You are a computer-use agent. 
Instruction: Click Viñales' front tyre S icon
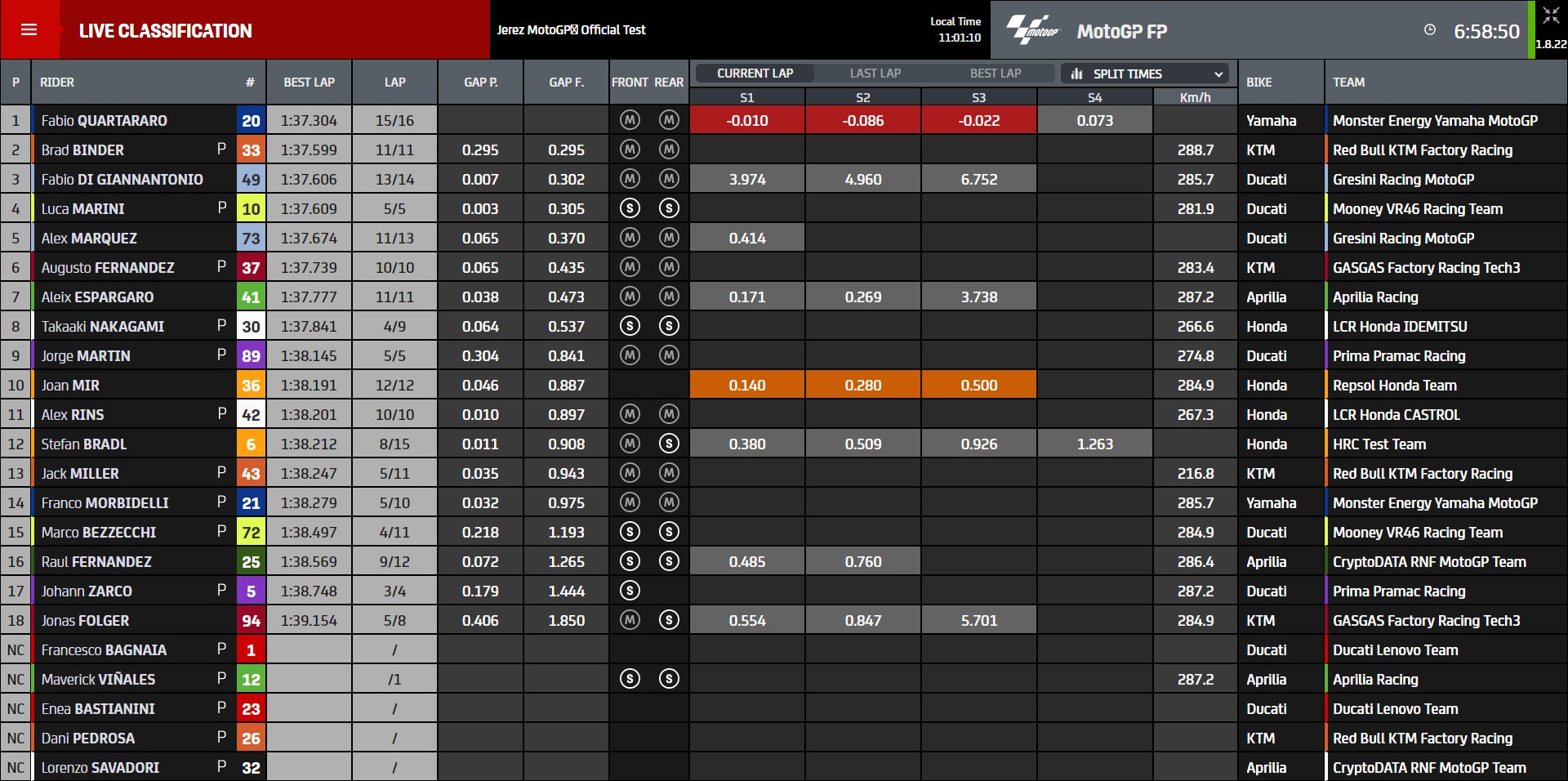(x=630, y=679)
